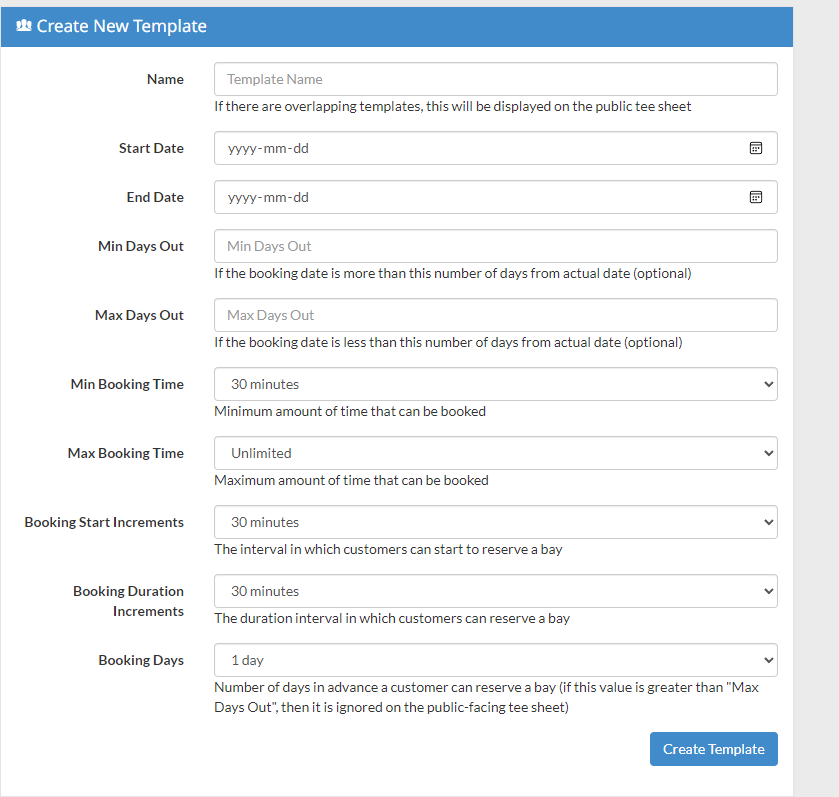Open the End Date calendar picker icon
The image size is (839, 797).
pyautogui.click(x=756, y=197)
